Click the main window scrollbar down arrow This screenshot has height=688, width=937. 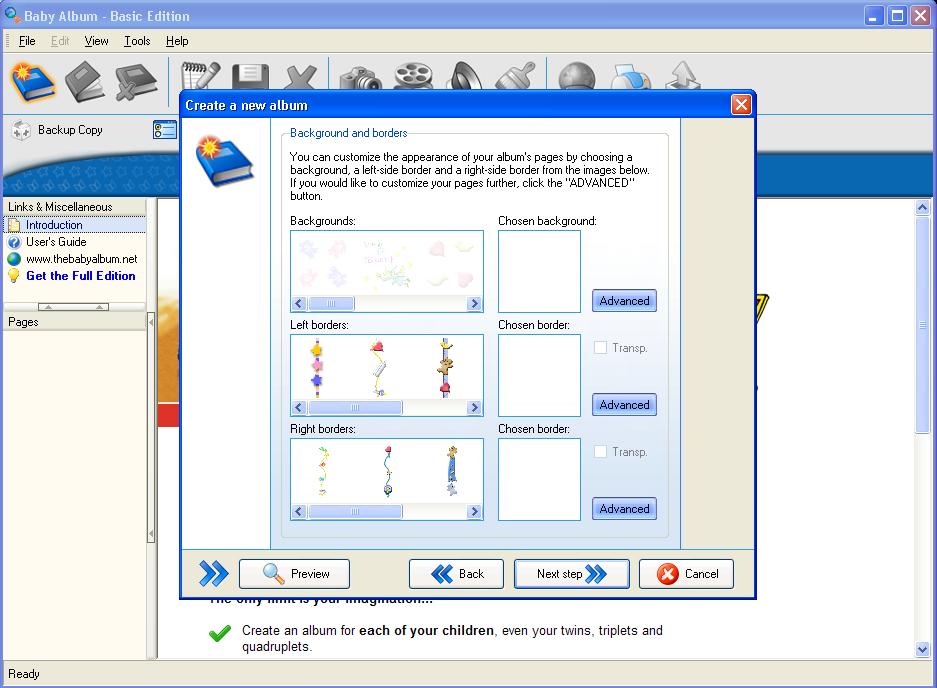922,649
